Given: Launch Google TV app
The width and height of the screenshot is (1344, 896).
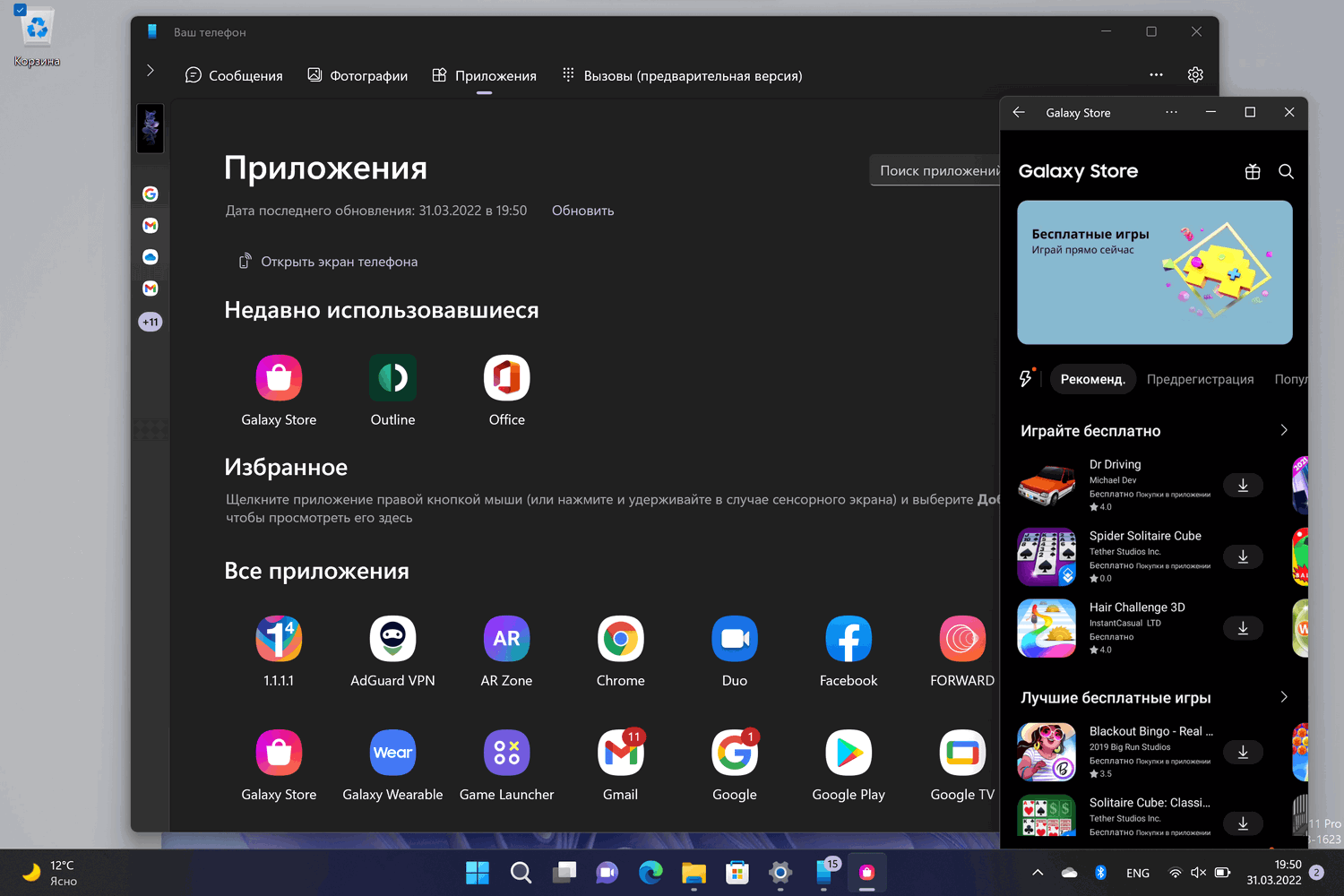Looking at the screenshot, I should 962,753.
